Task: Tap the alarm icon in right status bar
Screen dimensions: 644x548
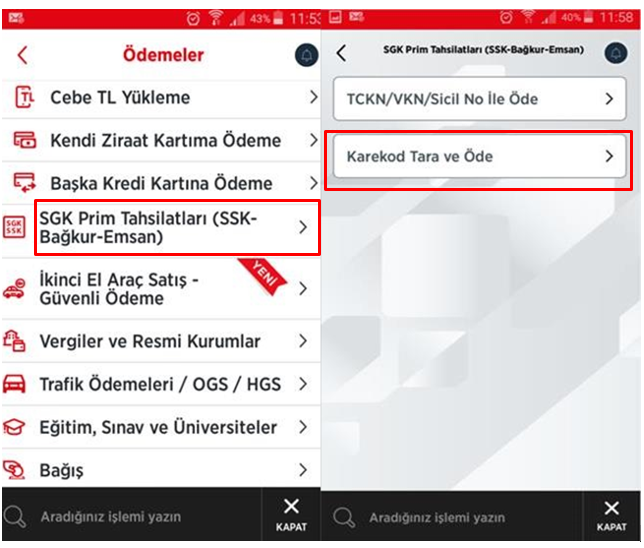Action: (506, 18)
